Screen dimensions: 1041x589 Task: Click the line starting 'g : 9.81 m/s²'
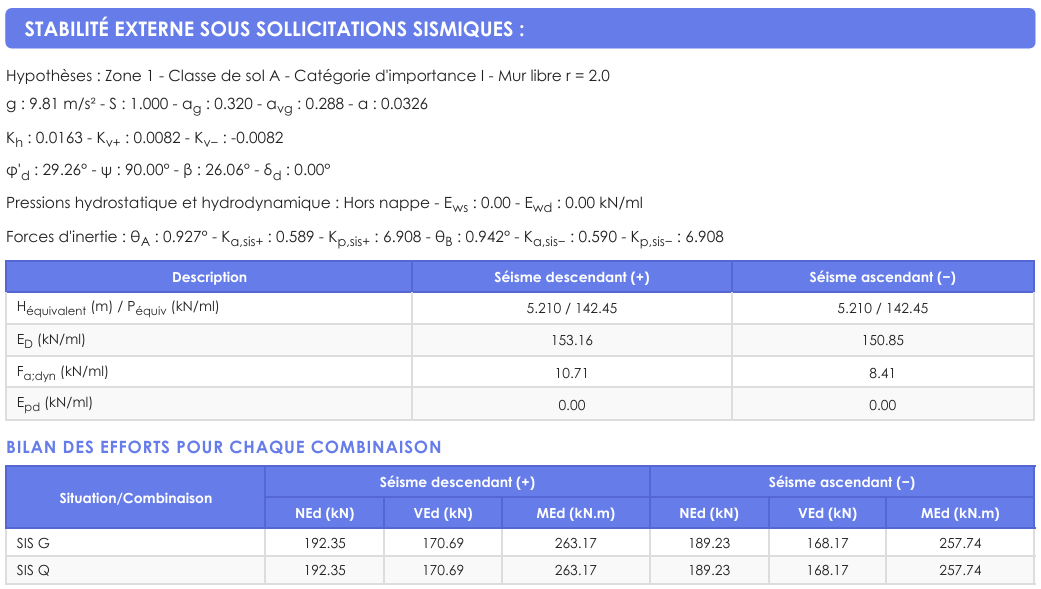[216, 105]
